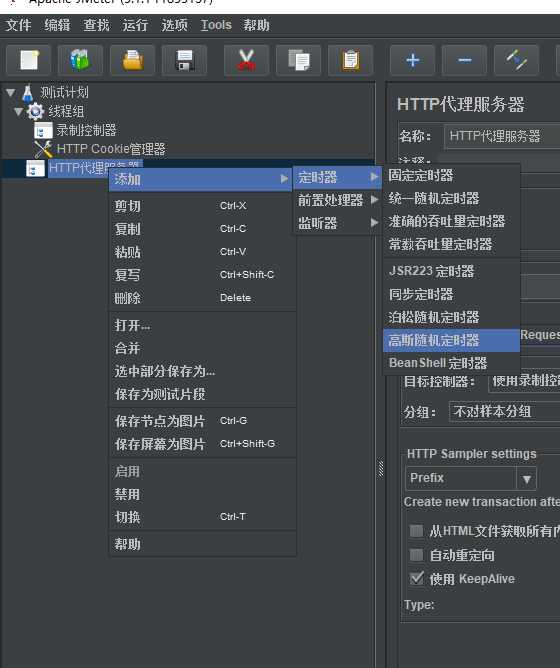560x668 pixels.
Task: Click the Toggle enable/disable icon
Action: coord(517,60)
